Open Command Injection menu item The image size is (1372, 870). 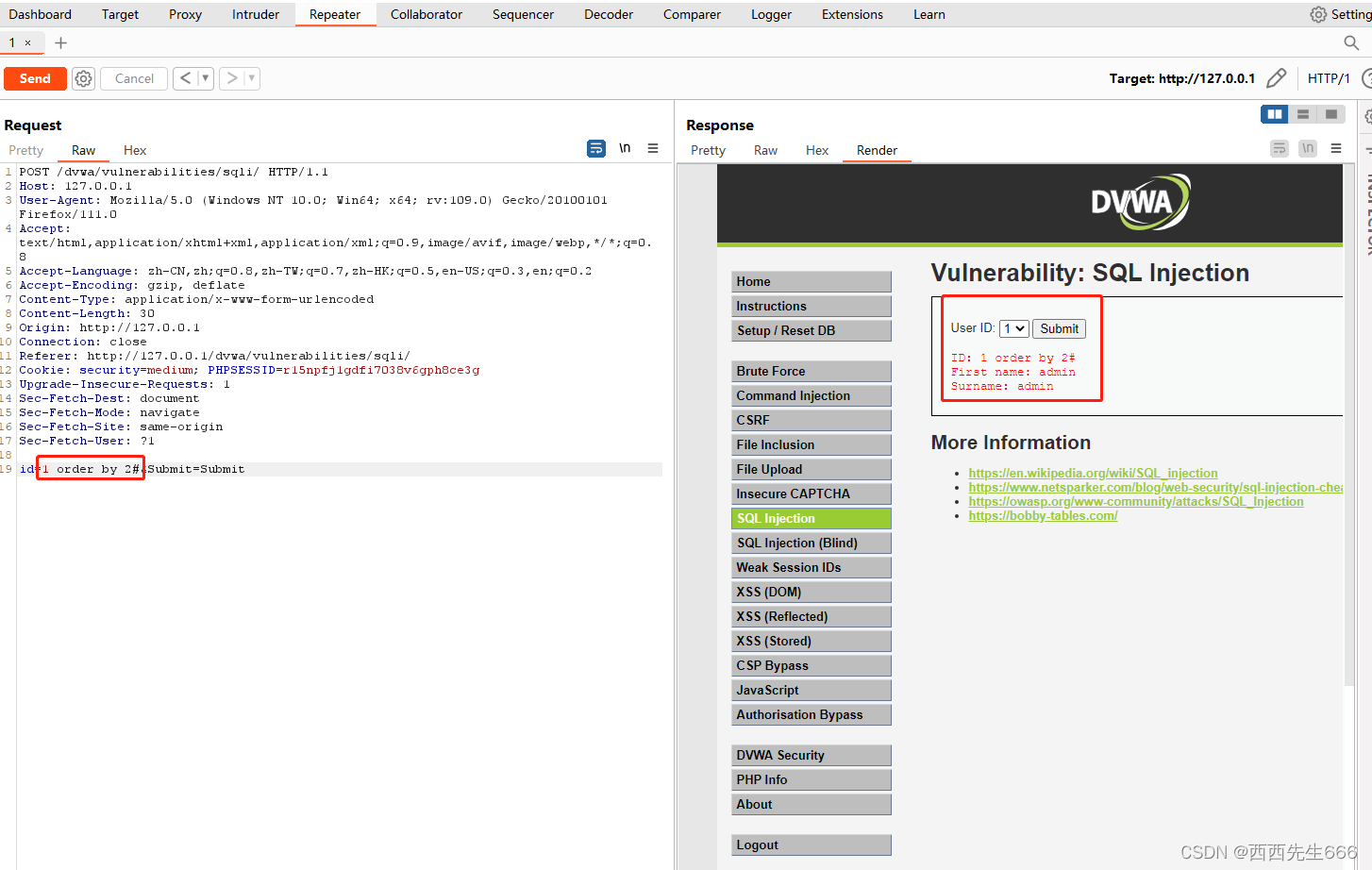811,395
